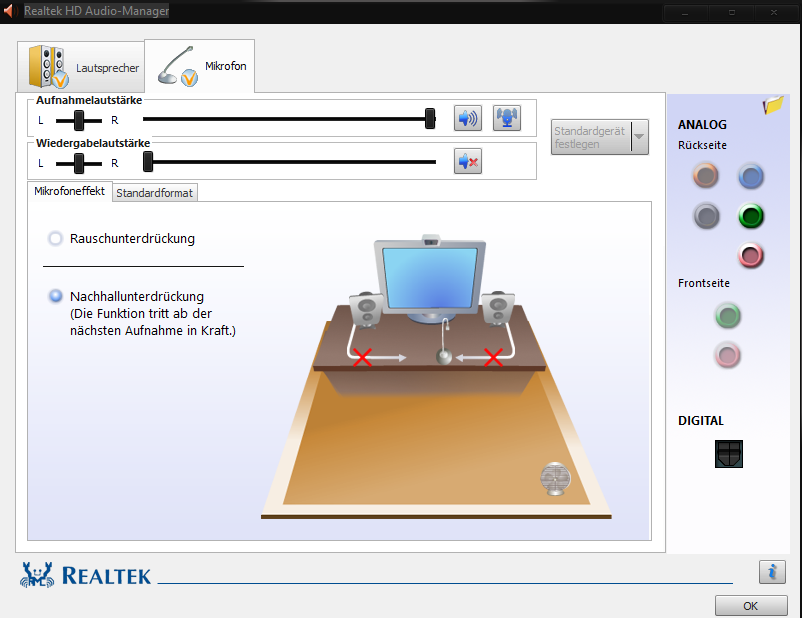Select the Mikrofon tab
The height and width of the screenshot is (618, 802).
click(x=199, y=66)
